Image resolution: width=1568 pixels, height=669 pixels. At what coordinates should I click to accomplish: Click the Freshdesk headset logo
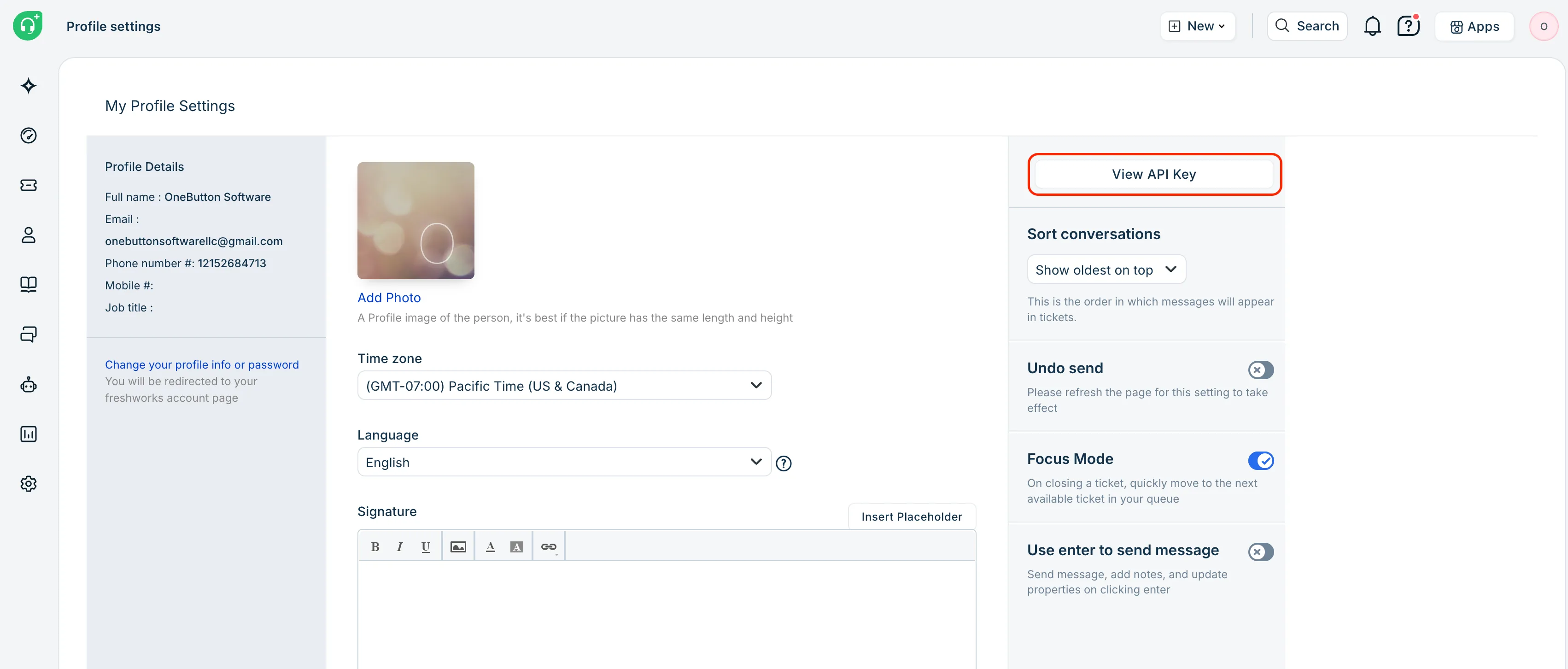[28, 25]
